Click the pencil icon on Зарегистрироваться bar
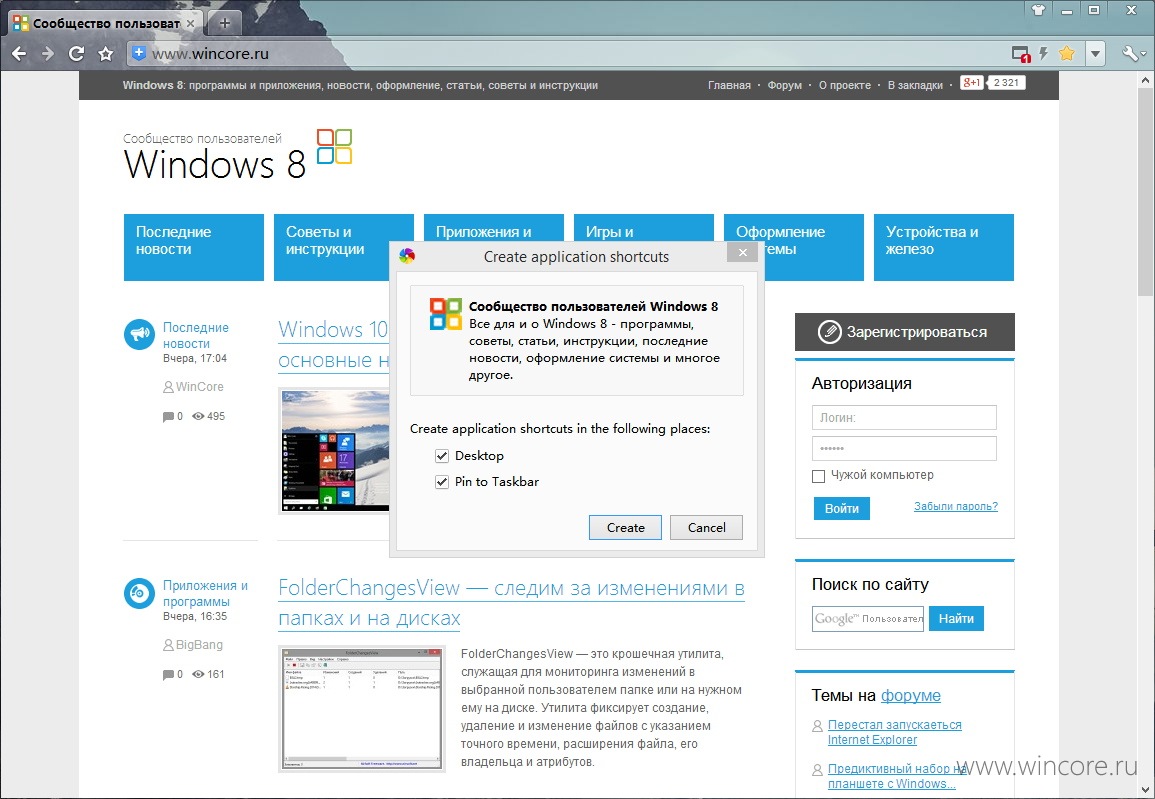This screenshot has height=799, width=1155. pyautogui.click(x=829, y=332)
